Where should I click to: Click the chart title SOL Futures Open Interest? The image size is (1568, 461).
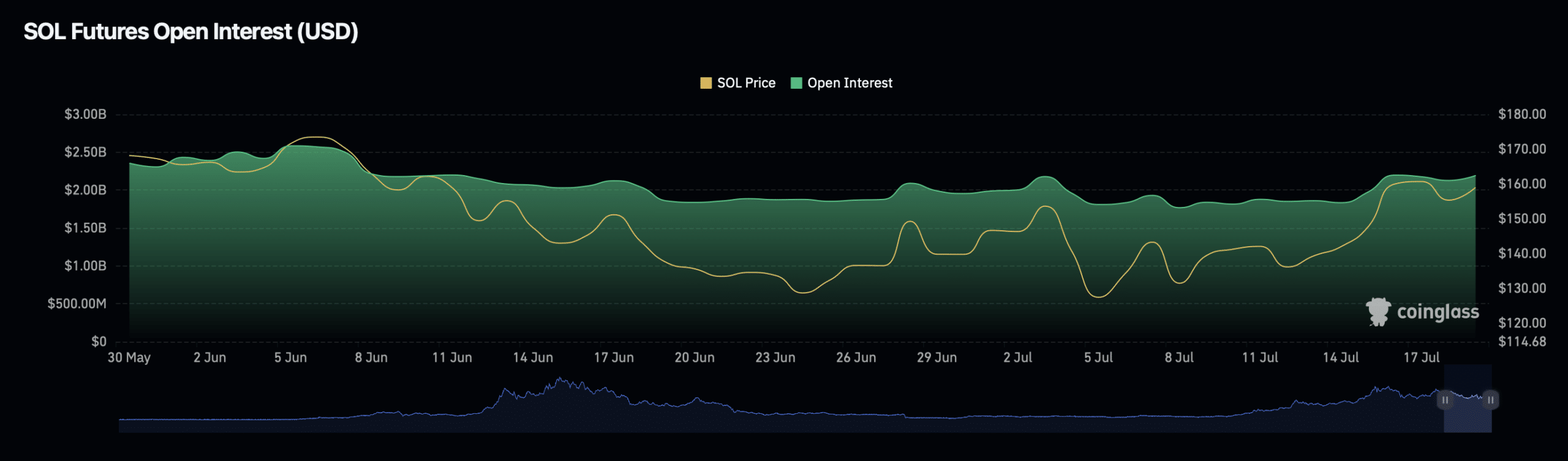tap(190, 31)
